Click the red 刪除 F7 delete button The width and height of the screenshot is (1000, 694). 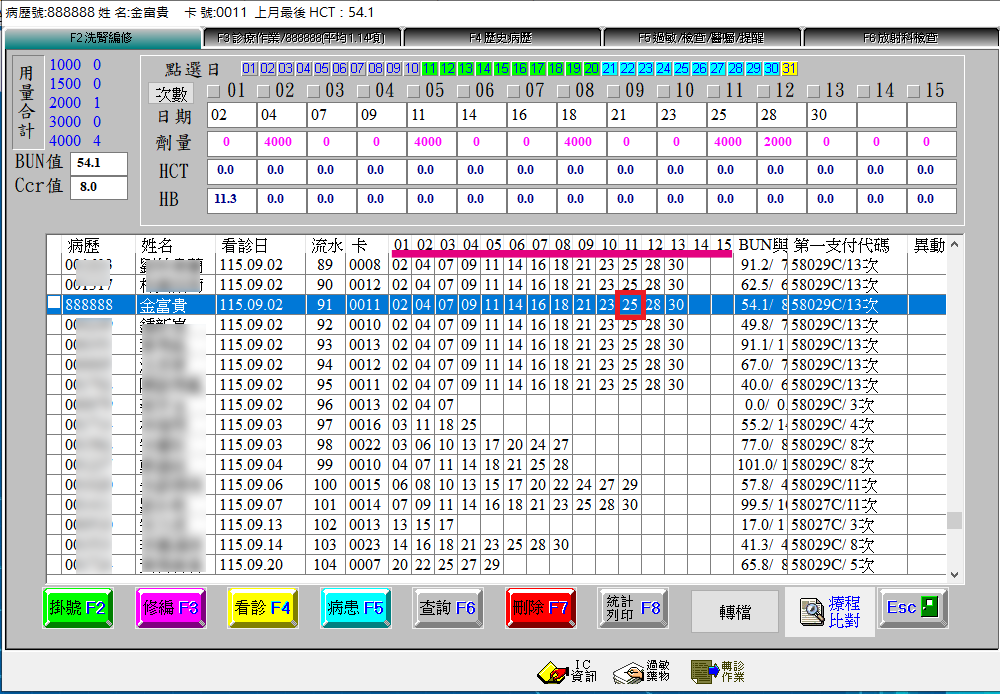point(540,608)
